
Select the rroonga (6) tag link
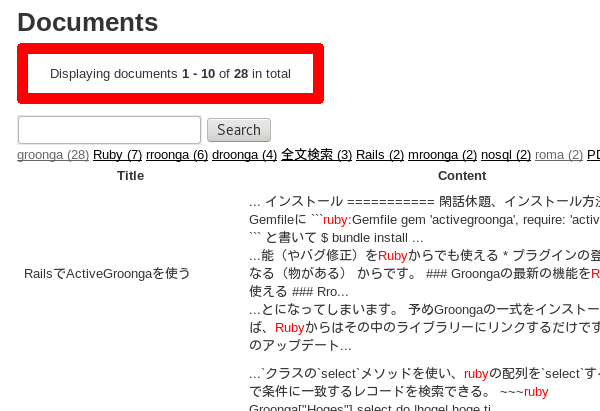point(177,155)
